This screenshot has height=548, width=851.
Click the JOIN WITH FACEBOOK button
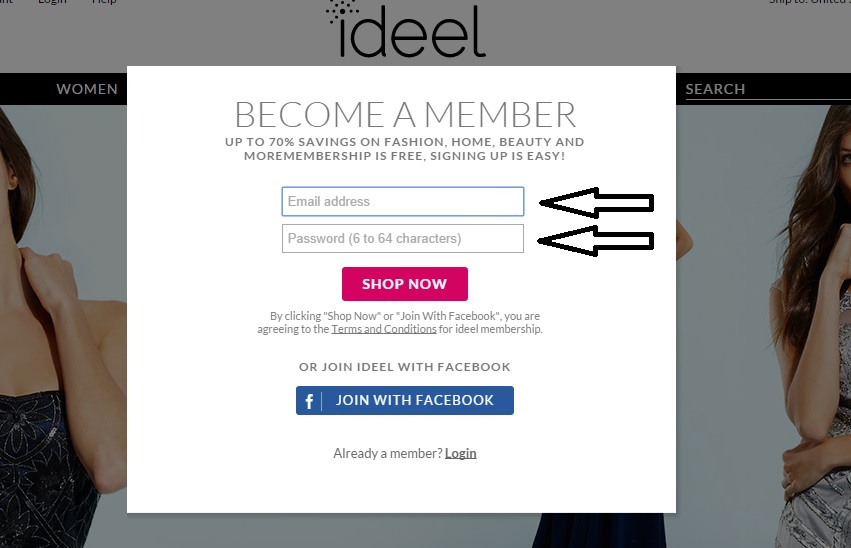404,401
